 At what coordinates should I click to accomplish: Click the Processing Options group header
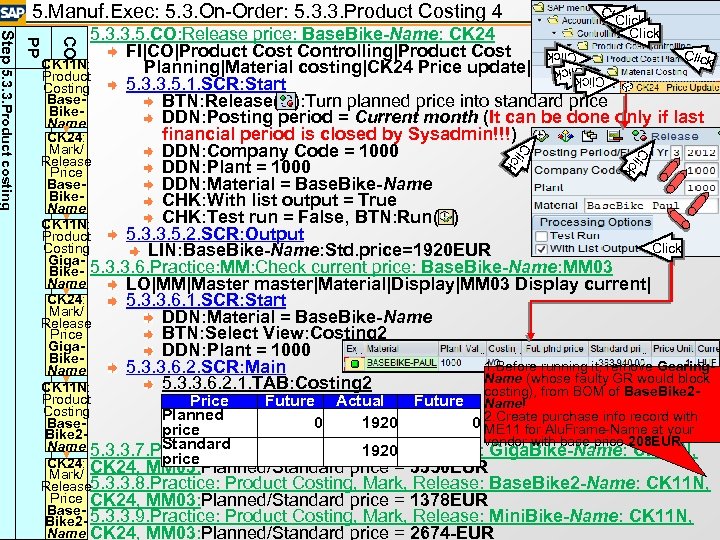[595, 222]
